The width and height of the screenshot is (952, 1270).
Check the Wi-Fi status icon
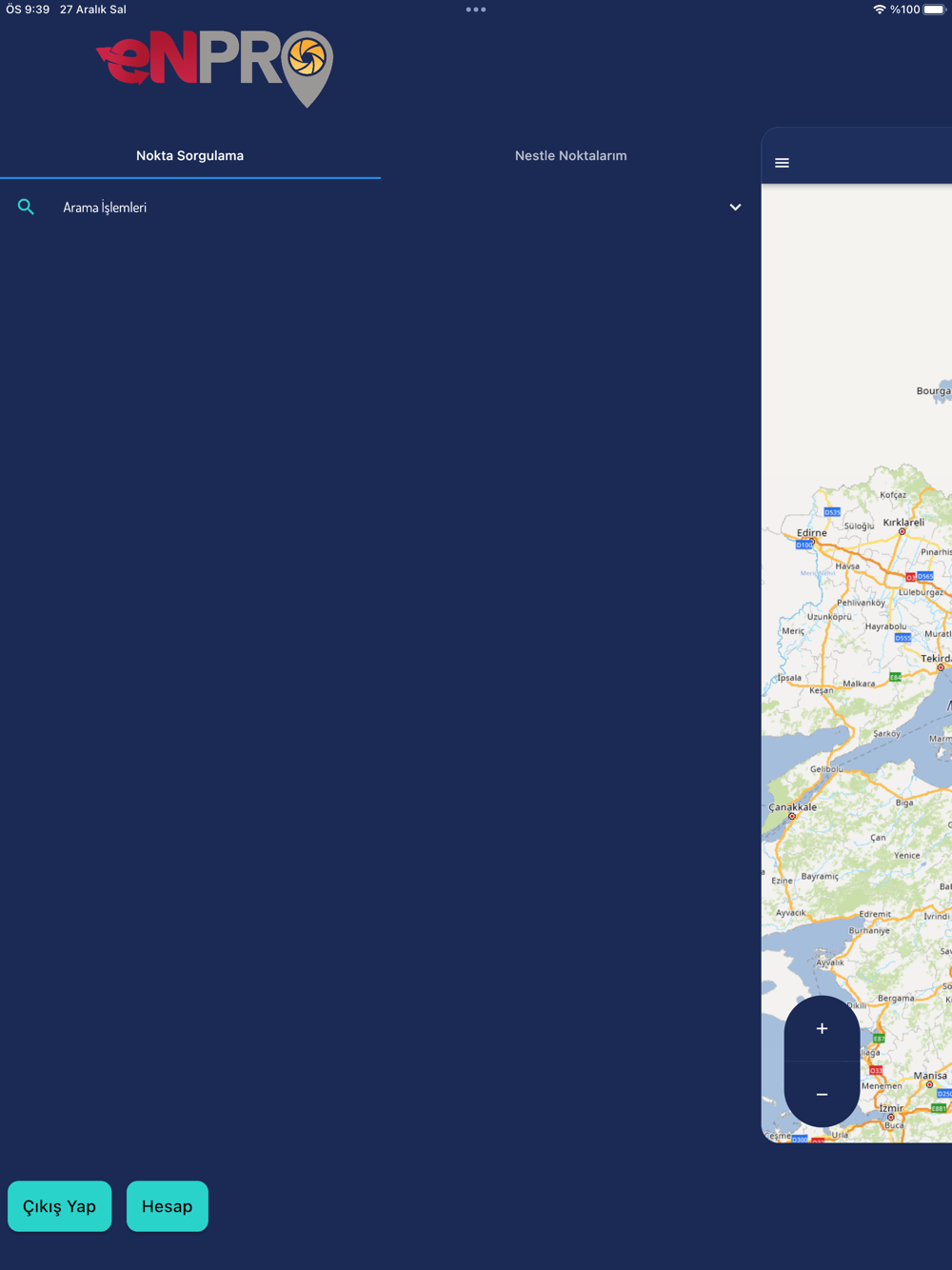(x=879, y=10)
